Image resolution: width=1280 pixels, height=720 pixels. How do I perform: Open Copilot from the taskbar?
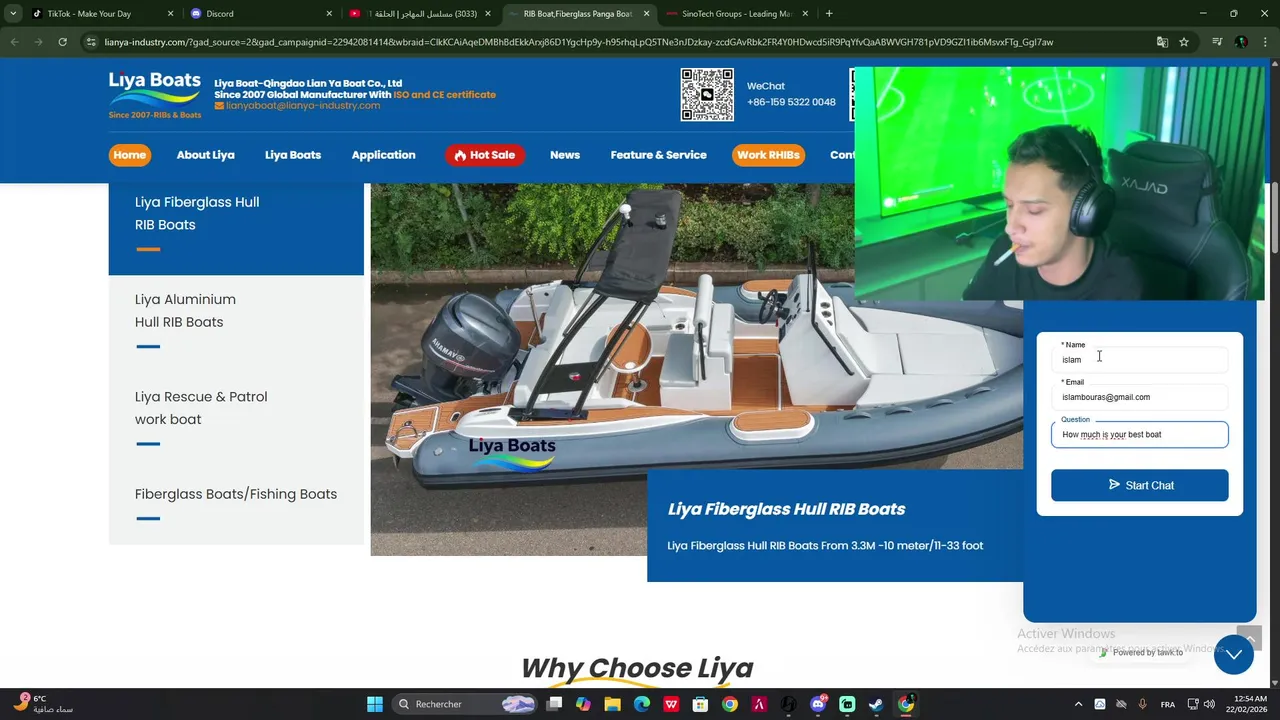584,704
